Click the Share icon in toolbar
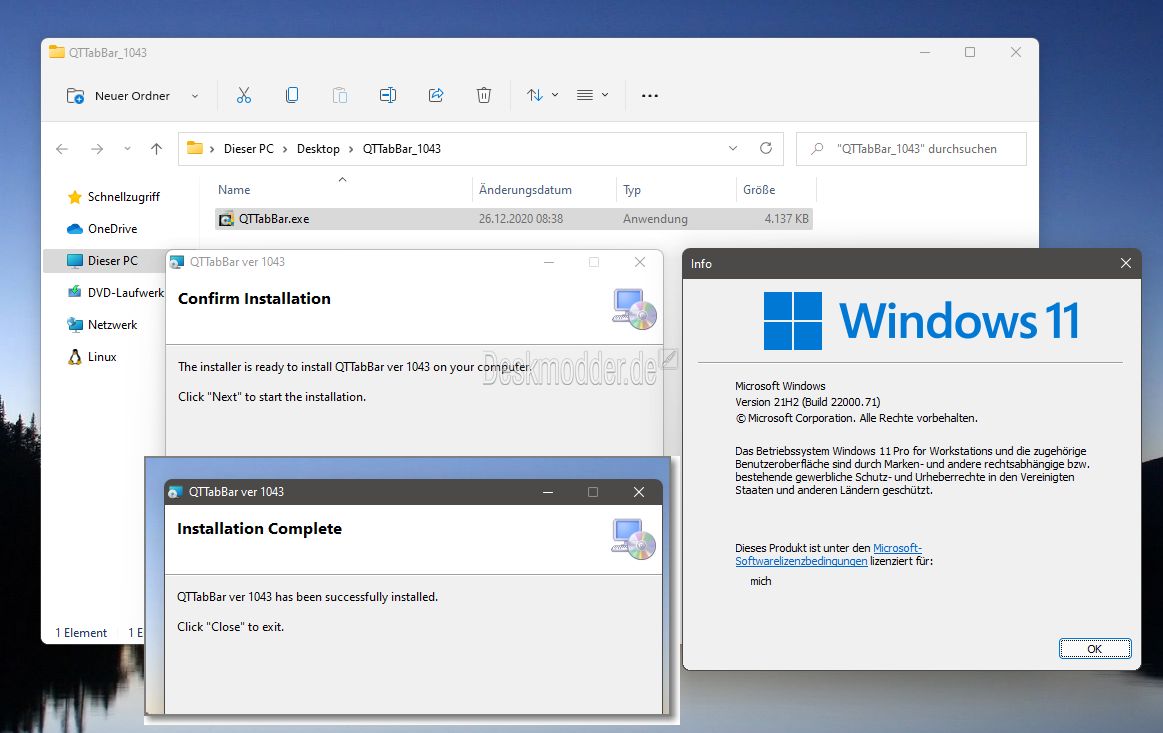The width and height of the screenshot is (1163, 733). click(x=436, y=95)
